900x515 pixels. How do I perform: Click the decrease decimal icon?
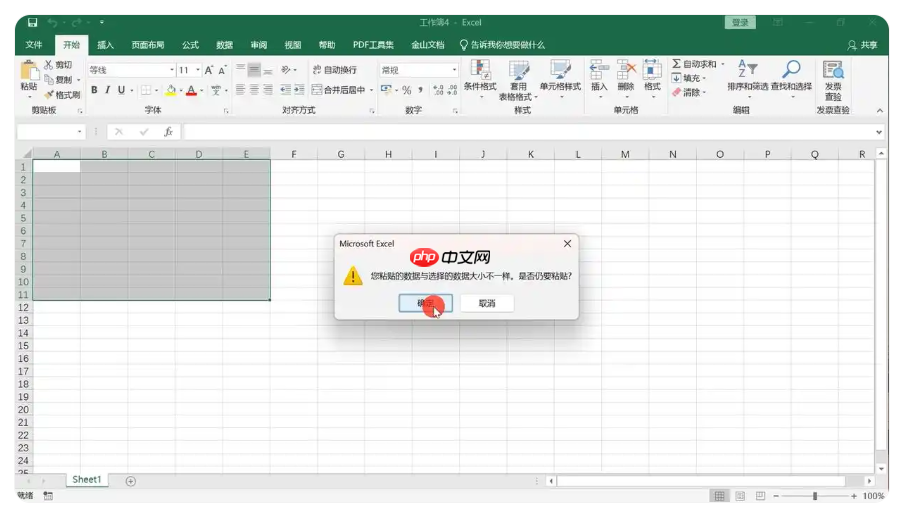tap(452, 90)
